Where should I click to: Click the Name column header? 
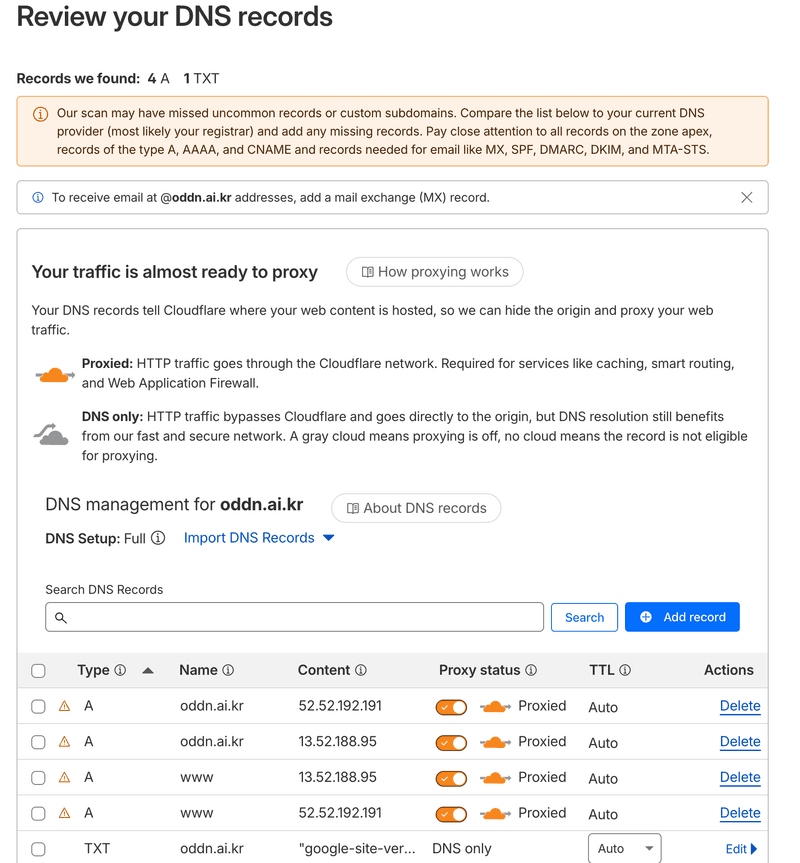point(198,670)
